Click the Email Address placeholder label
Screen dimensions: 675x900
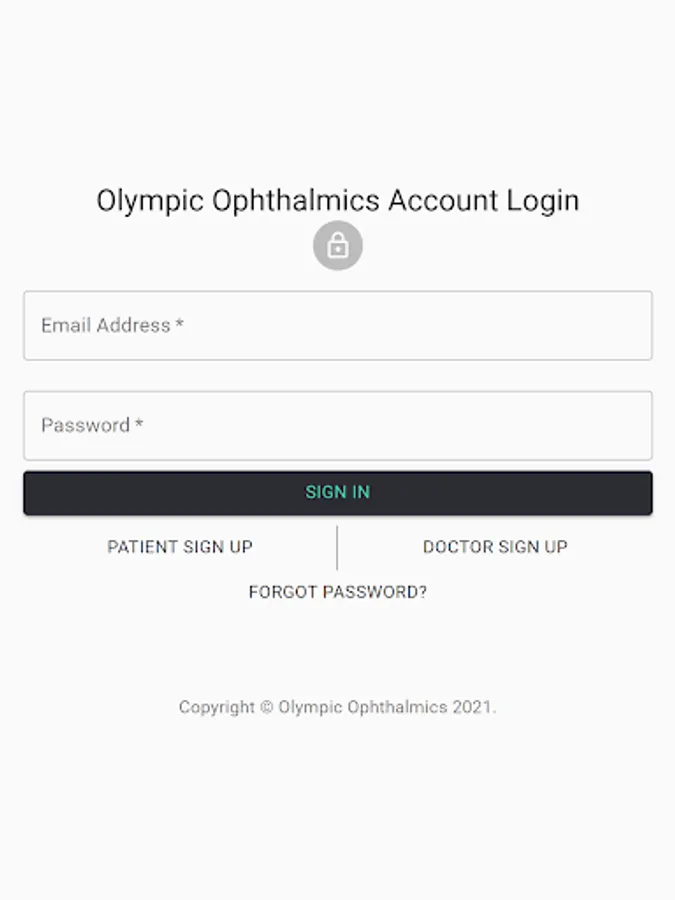coord(105,325)
